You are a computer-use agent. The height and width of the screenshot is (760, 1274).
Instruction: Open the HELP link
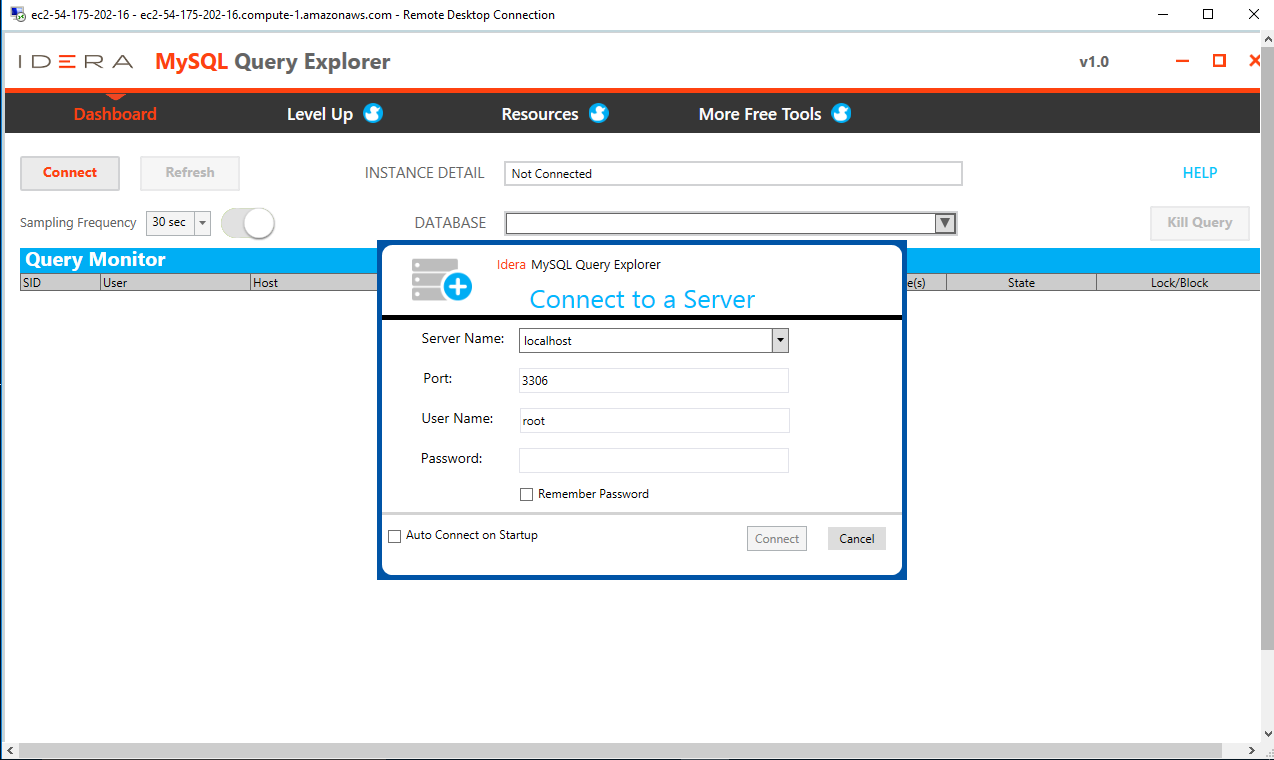point(1199,172)
